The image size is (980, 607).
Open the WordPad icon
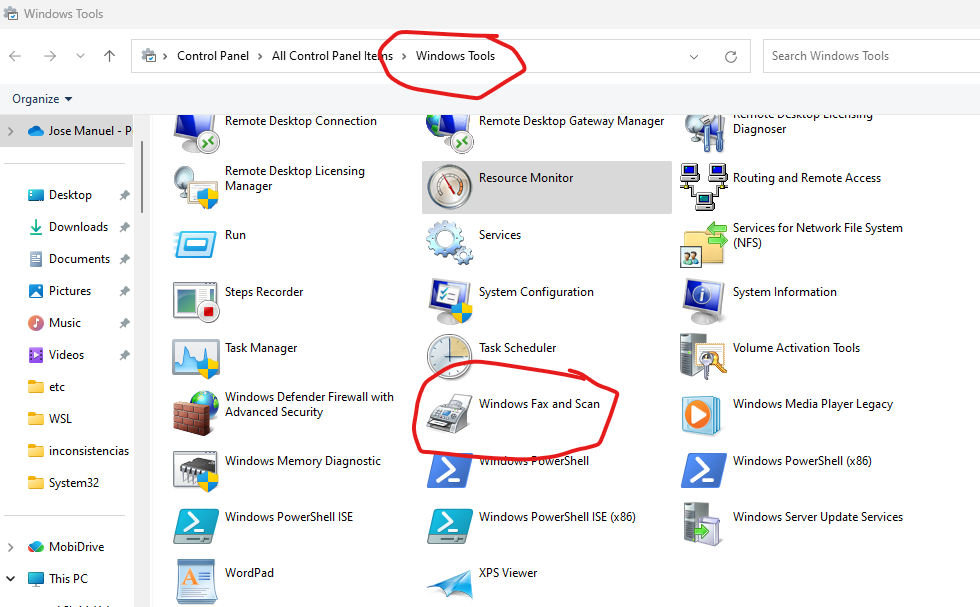click(196, 581)
